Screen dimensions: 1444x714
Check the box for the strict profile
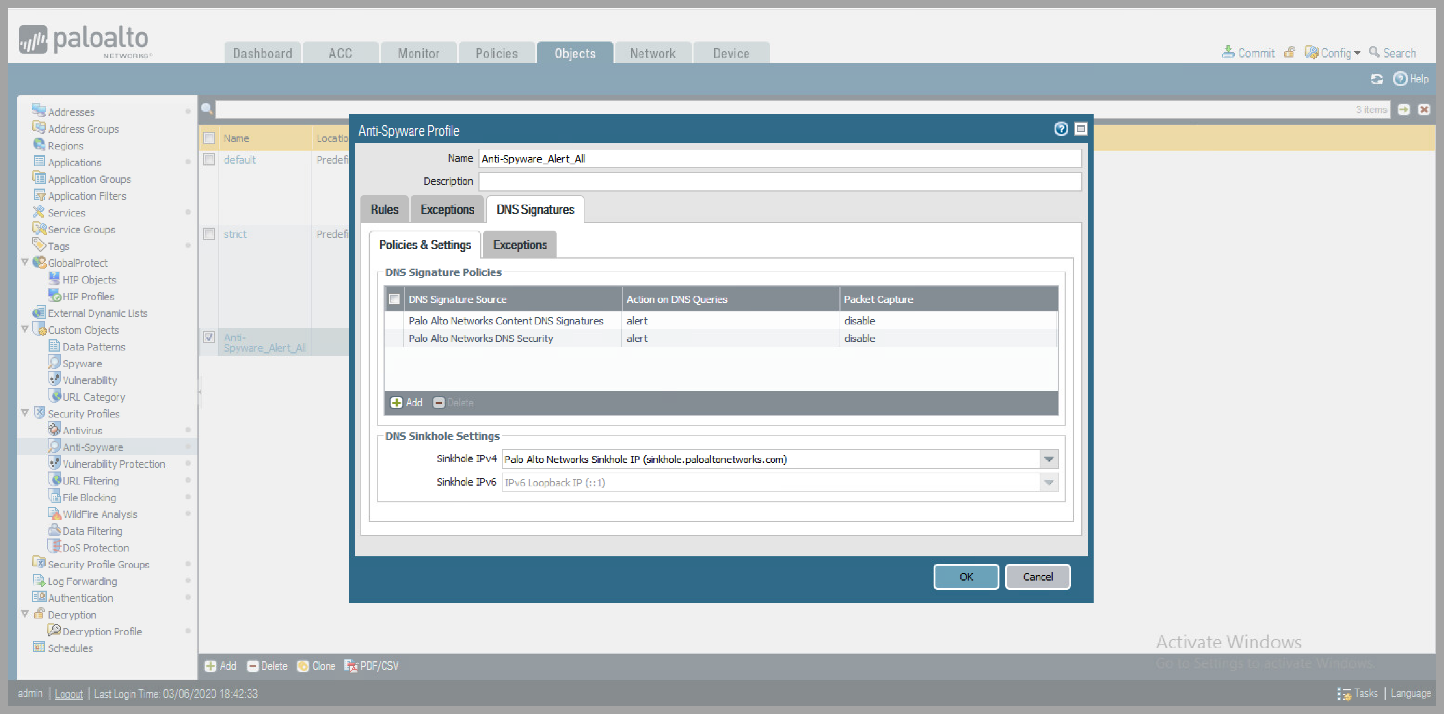[x=209, y=234]
